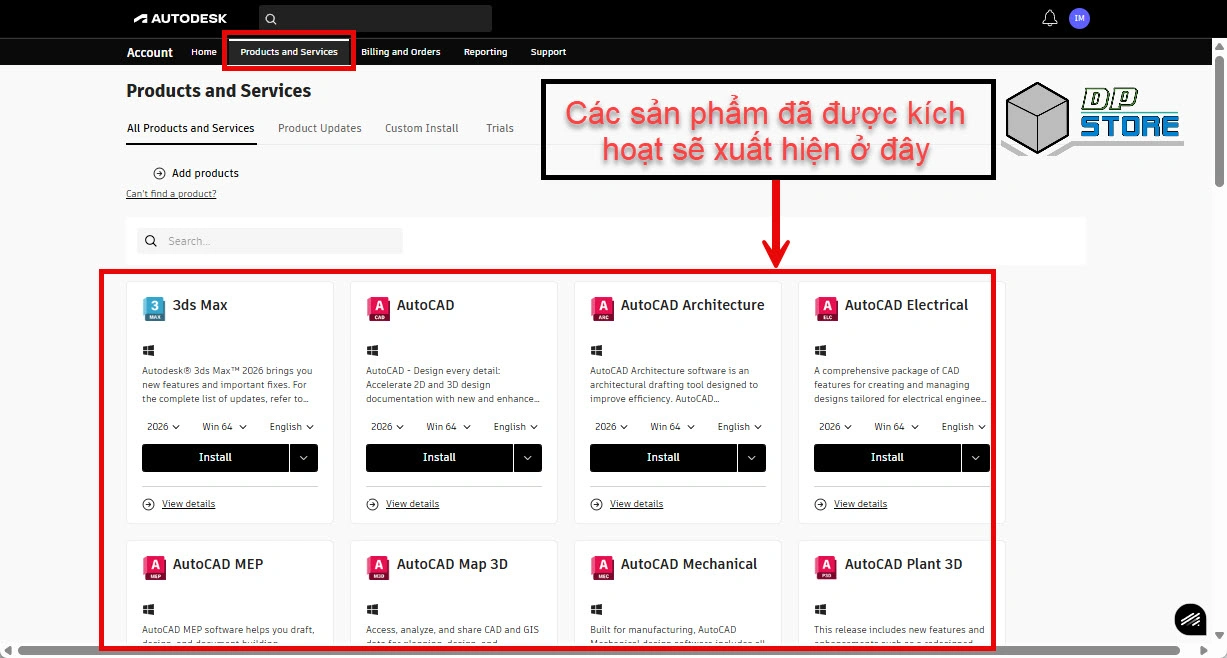1227x658 pixels.
Task: Expand 3ds Max Install options arrow
Action: coord(304,458)
